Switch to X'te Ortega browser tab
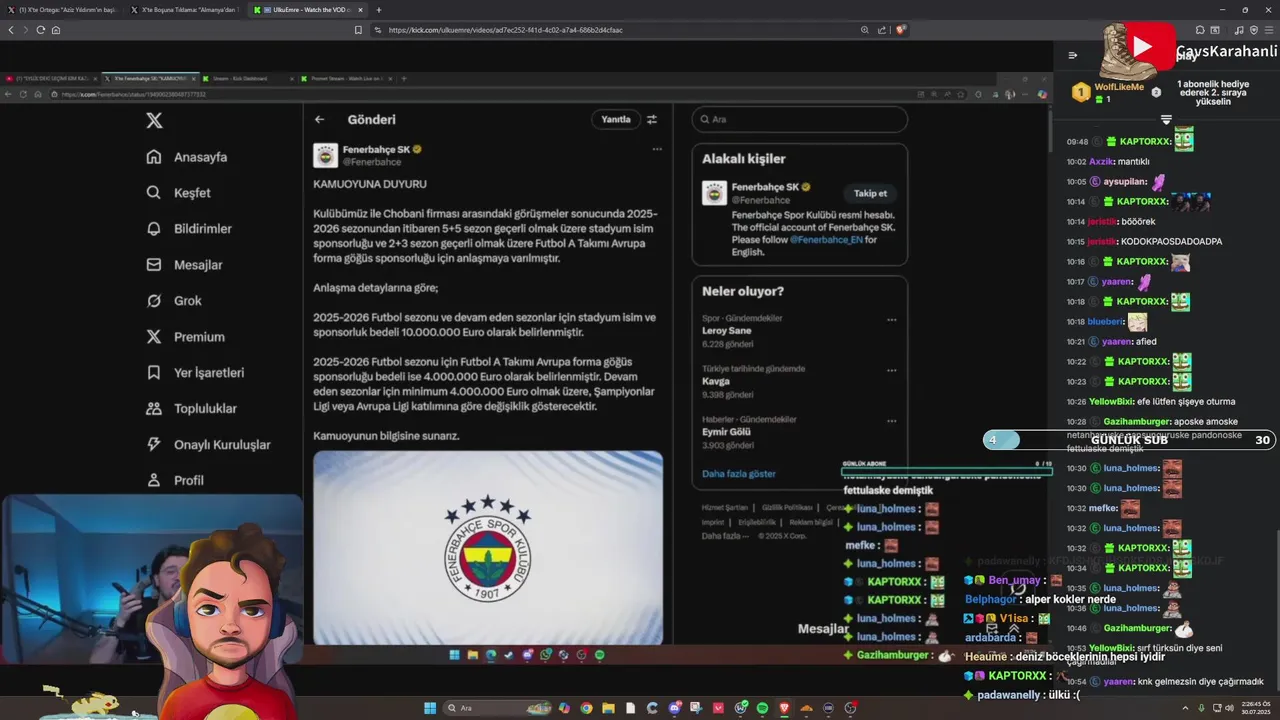Viewport: 1280px width, 720px height. point(63,10)
